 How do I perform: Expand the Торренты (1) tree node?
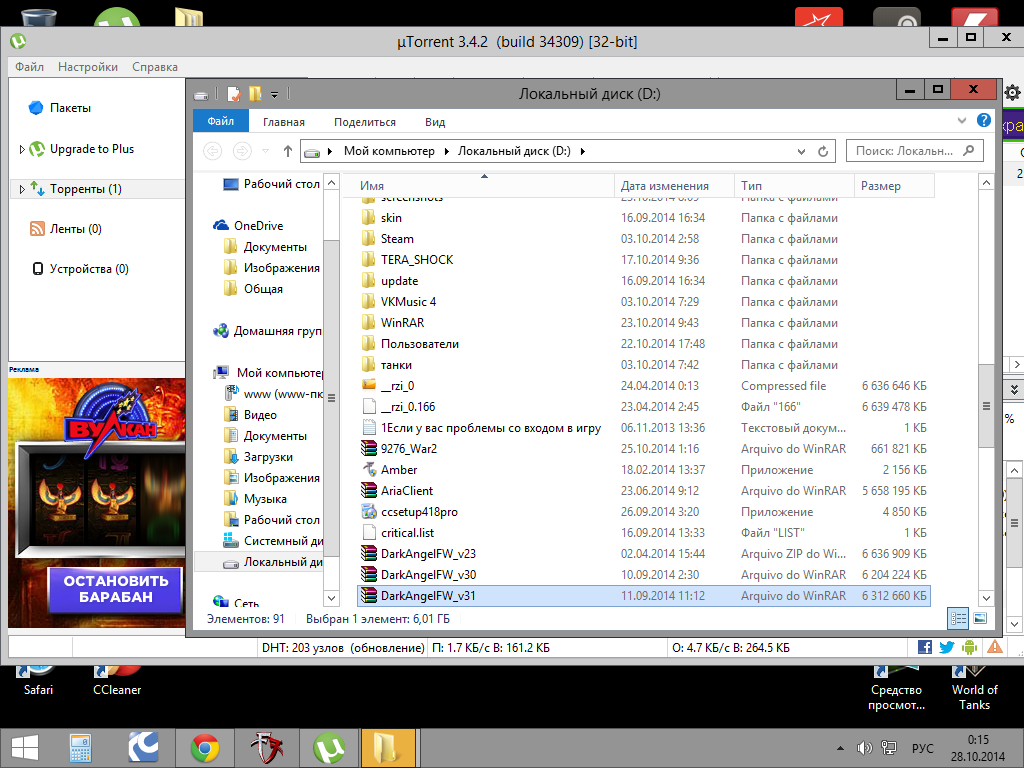22,189
